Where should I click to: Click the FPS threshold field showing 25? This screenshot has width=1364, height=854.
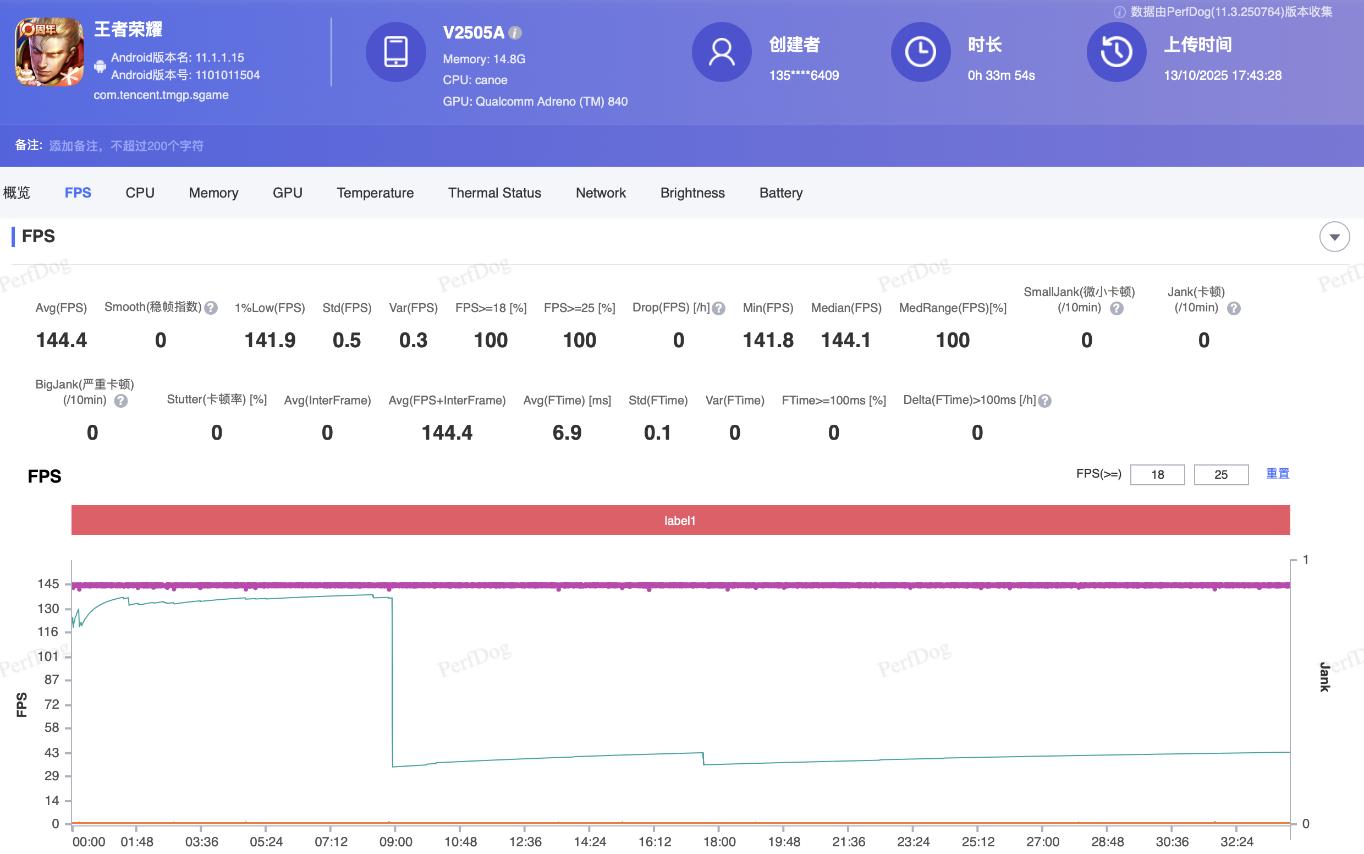tap(1221, 475)
